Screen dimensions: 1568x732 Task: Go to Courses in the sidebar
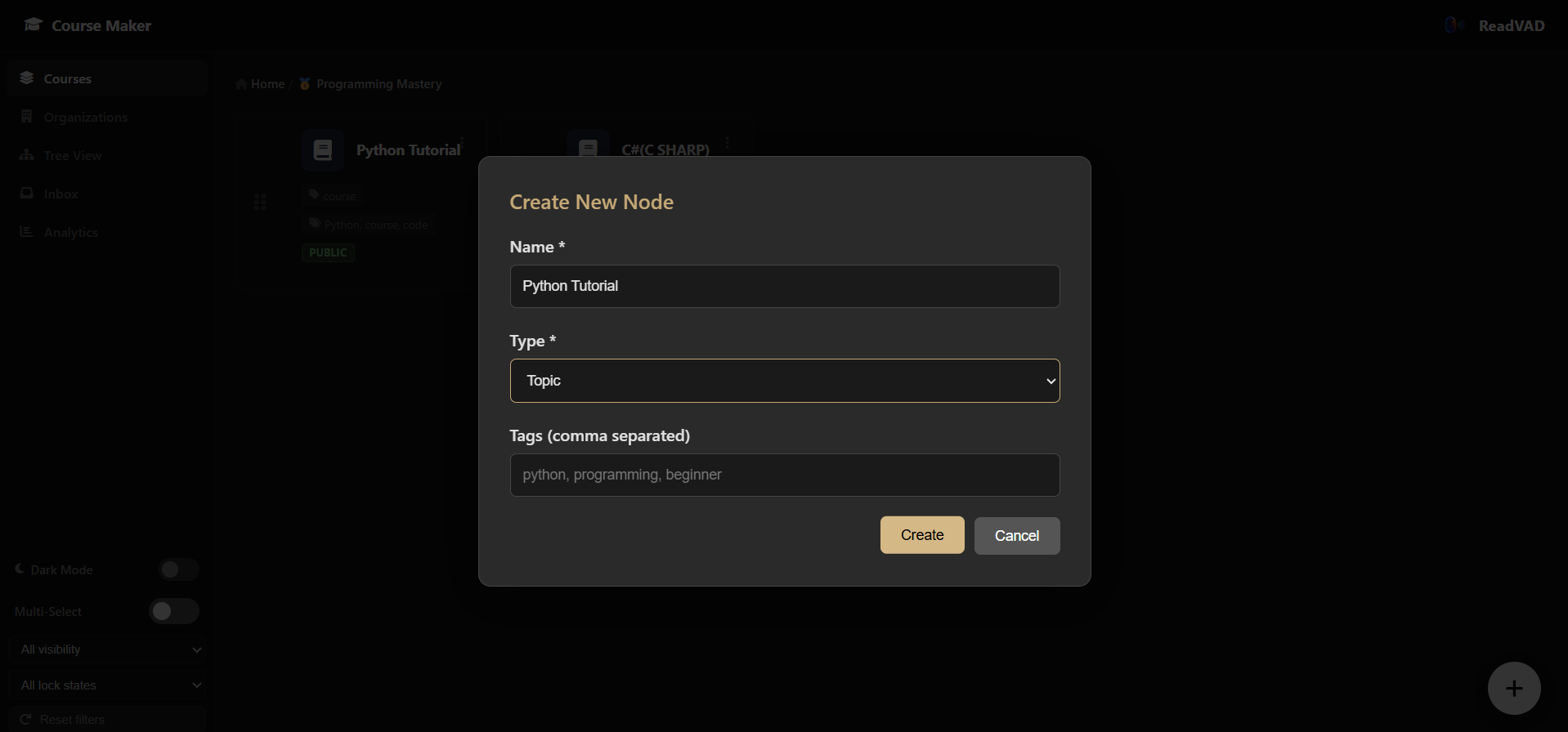click(107, 78)
